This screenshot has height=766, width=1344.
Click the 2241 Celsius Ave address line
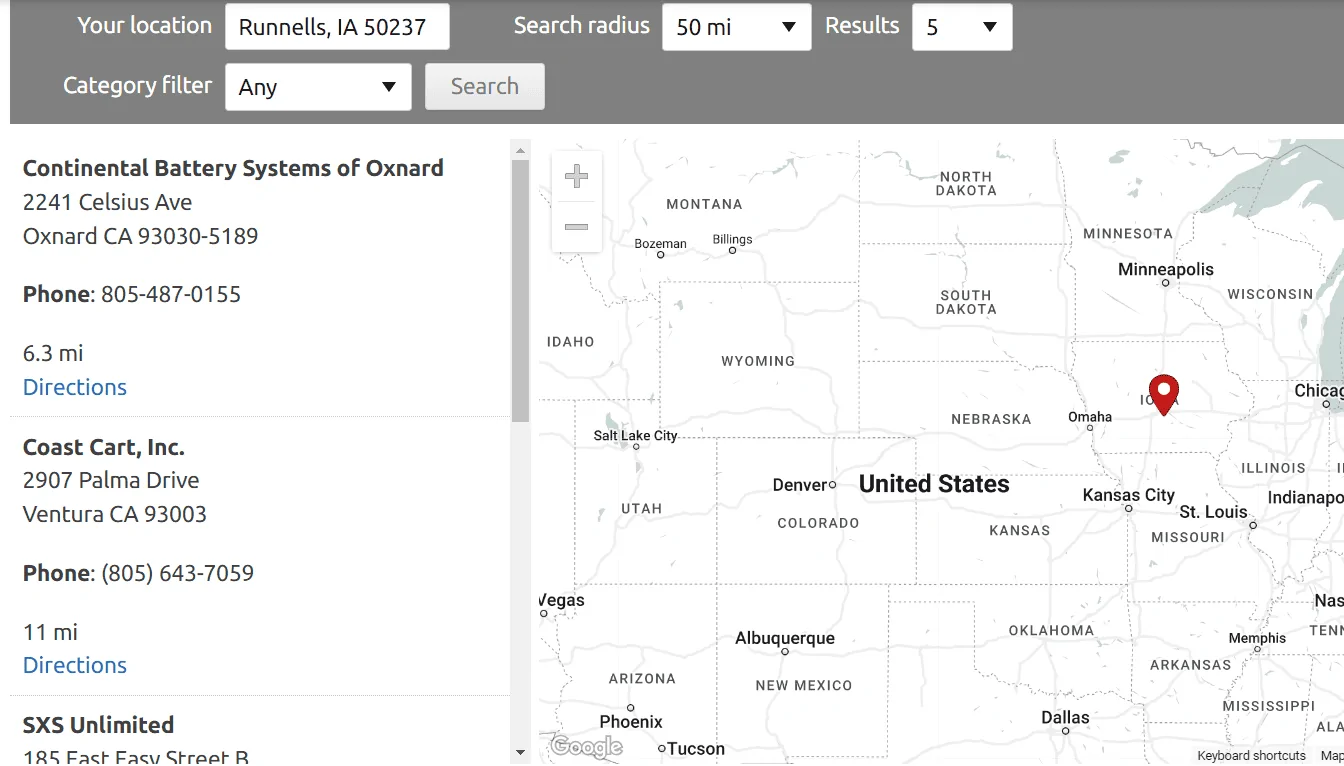(x=107, y=202)
